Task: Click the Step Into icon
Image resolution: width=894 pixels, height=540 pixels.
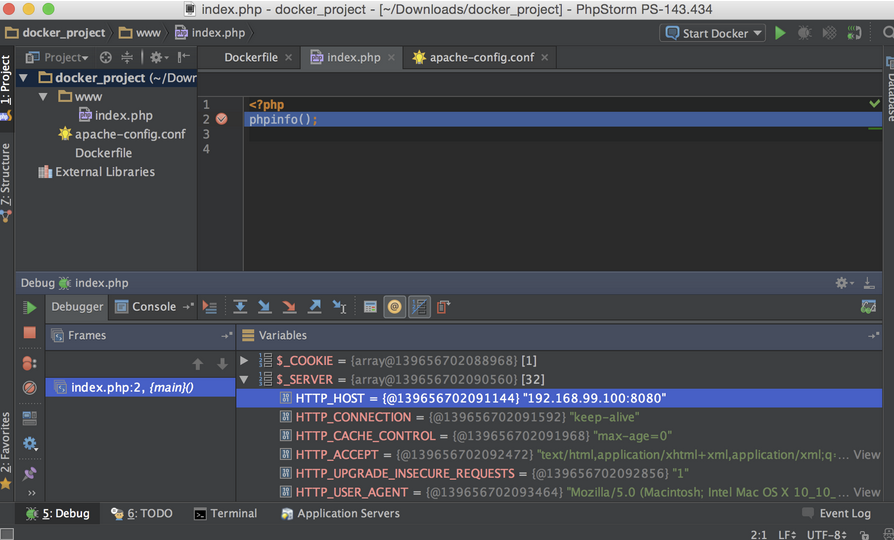Action: coord(265,308)
